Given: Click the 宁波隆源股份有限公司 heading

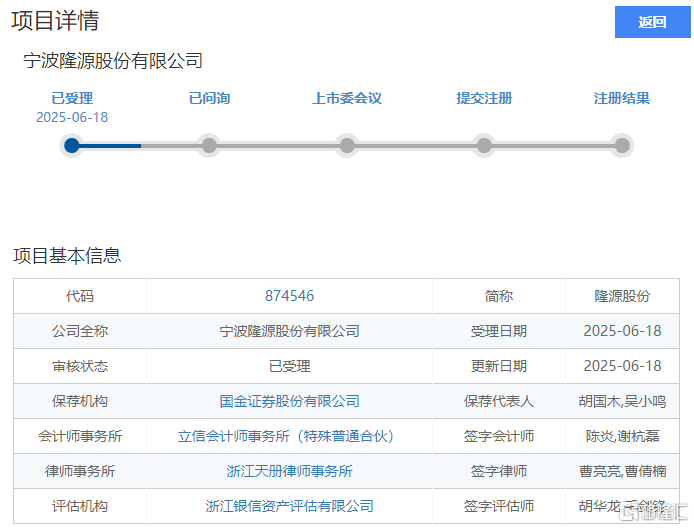Looking at the screenshot, I should pyautogui.click(x=113, y=61).
